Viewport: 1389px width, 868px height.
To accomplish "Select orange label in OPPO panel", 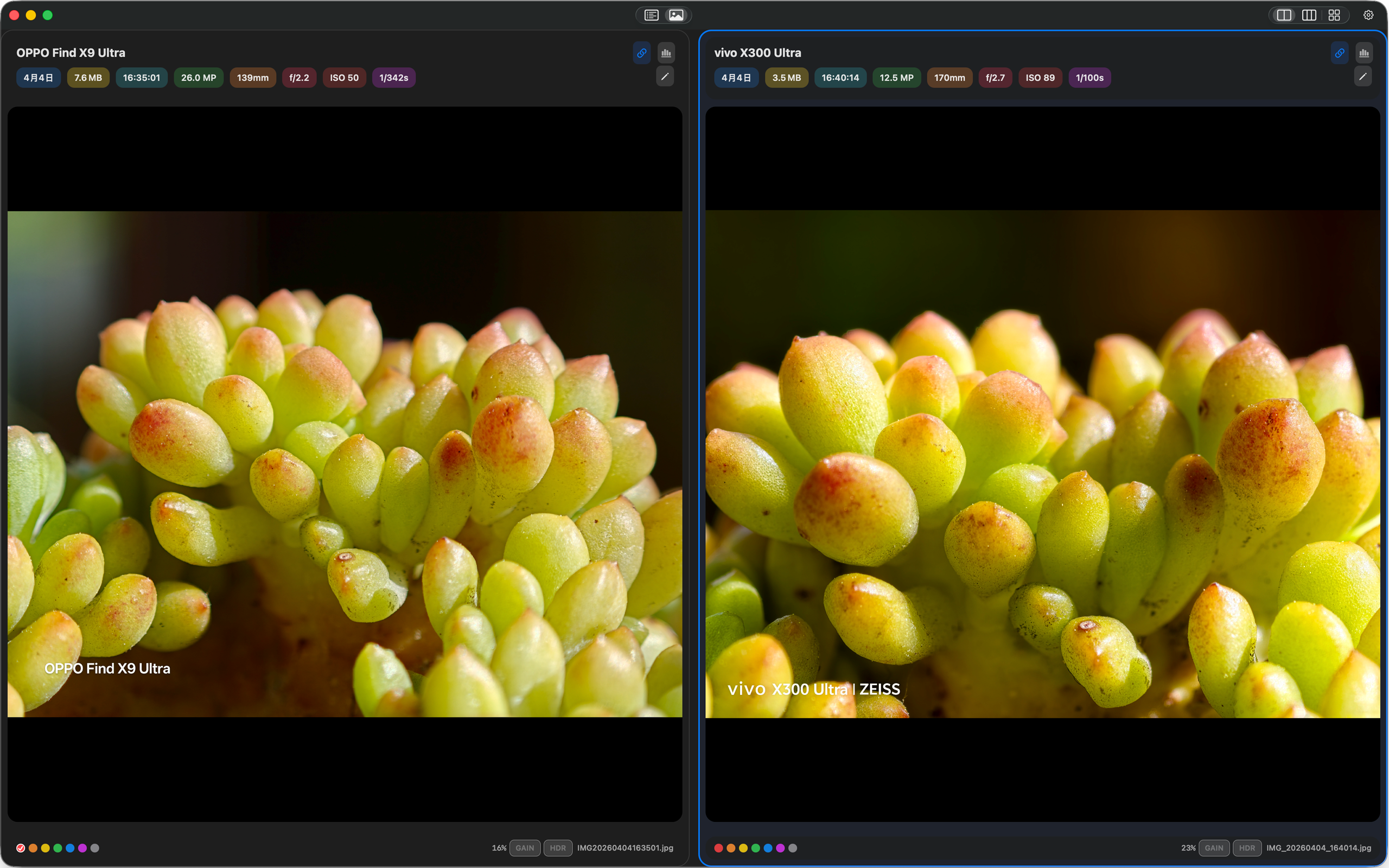I will (x=33, y=848).
